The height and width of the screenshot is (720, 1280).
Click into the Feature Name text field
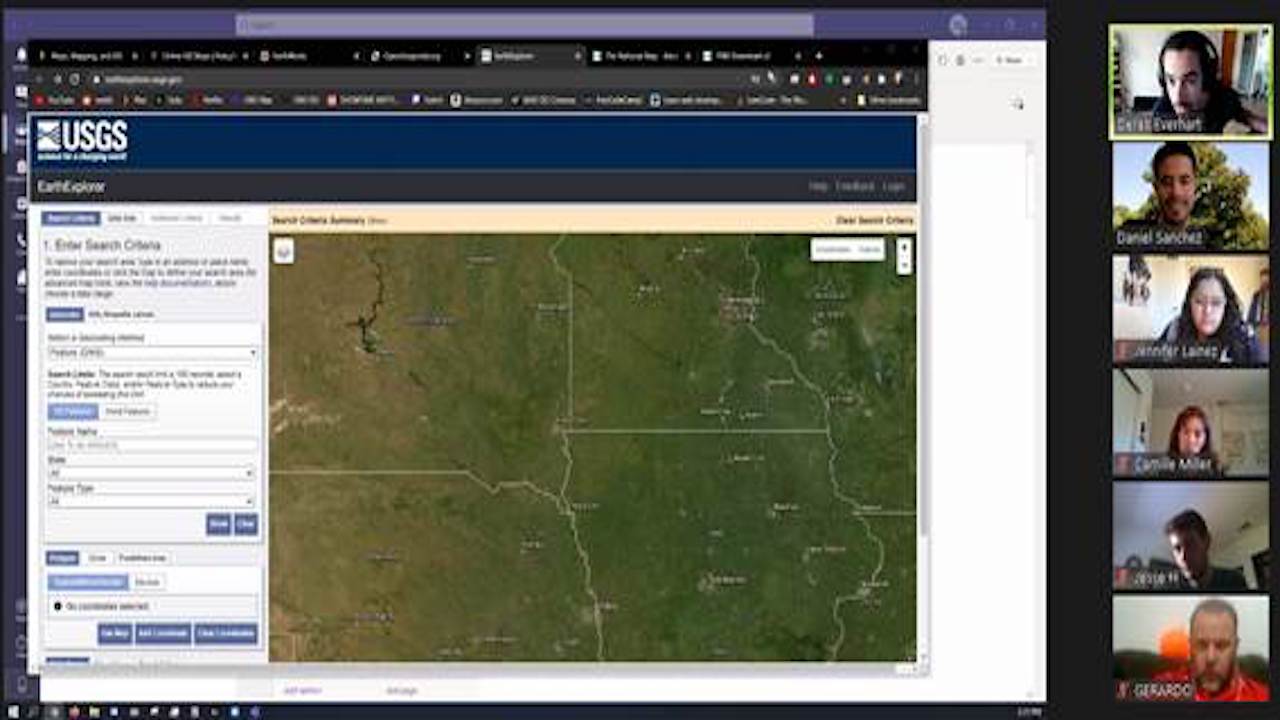(152, 444)
